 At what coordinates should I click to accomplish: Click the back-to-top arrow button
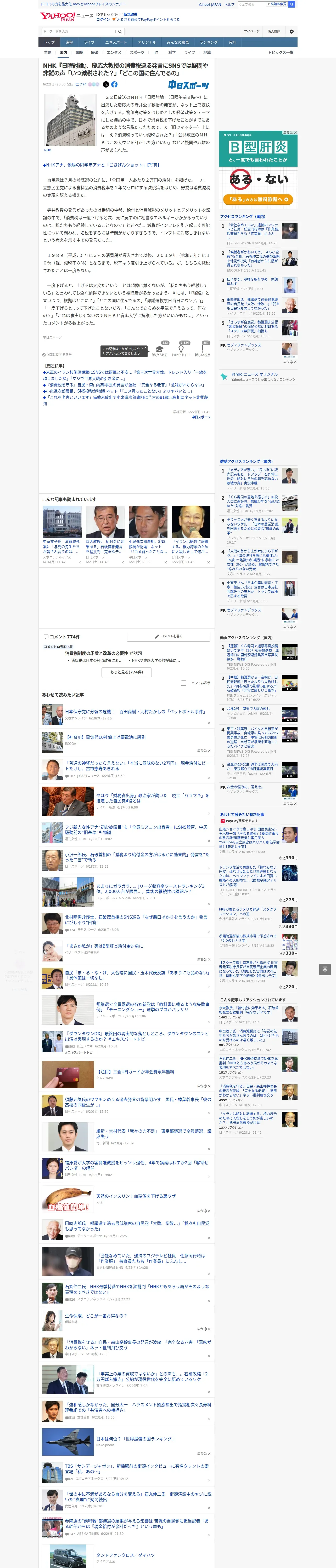tap(325, 969)
